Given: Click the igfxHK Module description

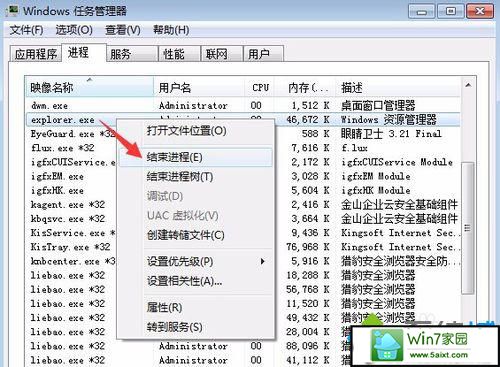Looking at the screenshot, I should click(375, 191).
